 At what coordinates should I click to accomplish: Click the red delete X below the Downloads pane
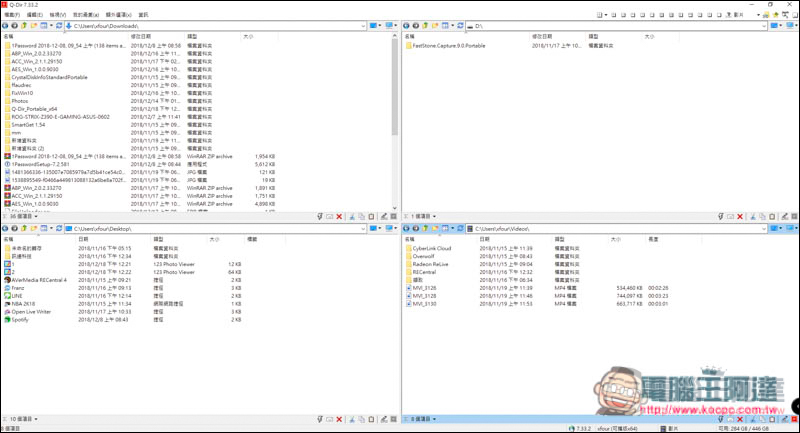click(x=340, y=216)
